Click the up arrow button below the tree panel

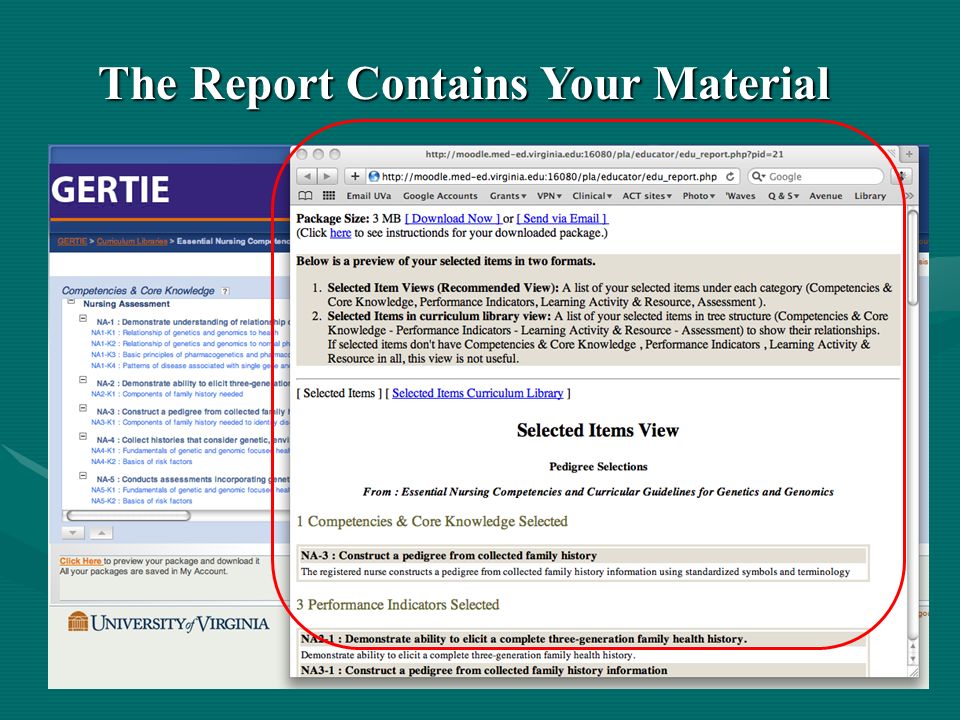[102, 533]
